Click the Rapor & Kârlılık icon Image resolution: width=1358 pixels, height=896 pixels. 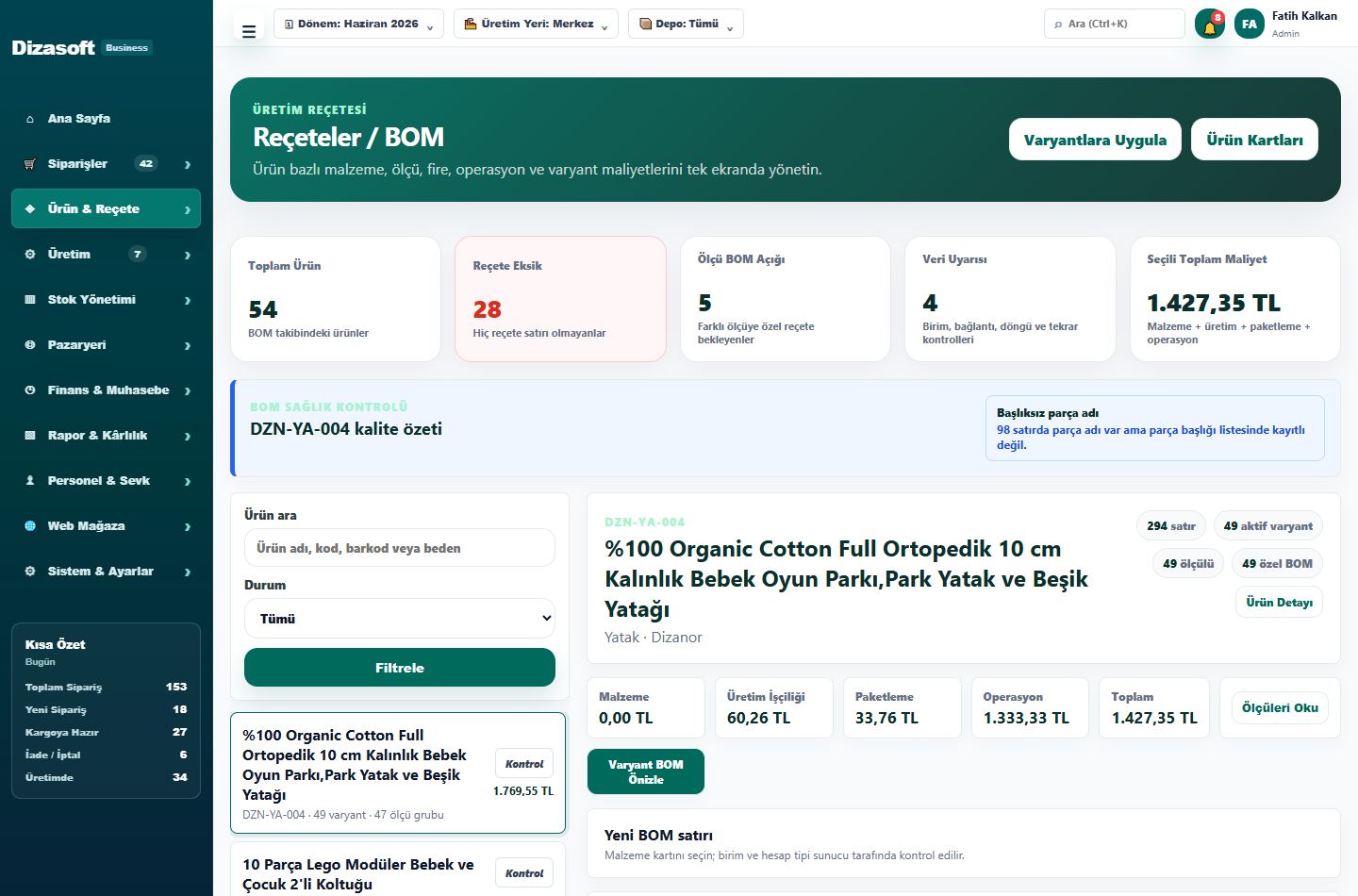[x=30, y=436]
